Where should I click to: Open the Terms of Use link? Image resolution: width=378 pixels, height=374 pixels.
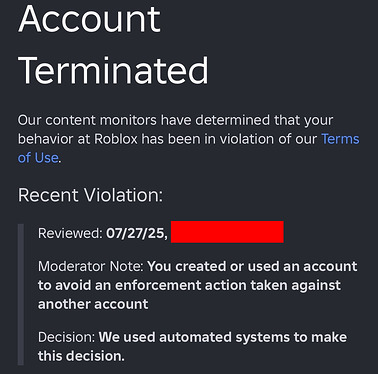[x=340, y=139]
